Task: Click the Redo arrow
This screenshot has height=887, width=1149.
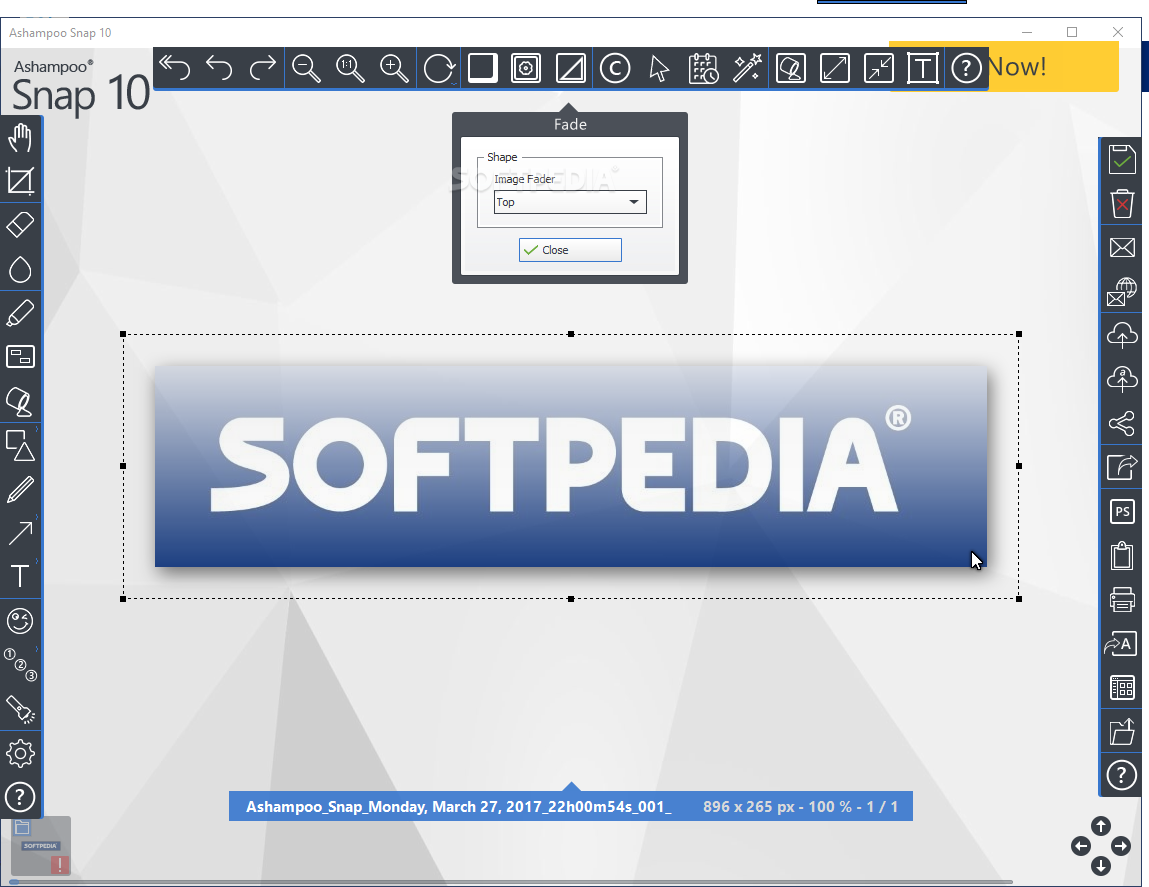Action: 262,68
